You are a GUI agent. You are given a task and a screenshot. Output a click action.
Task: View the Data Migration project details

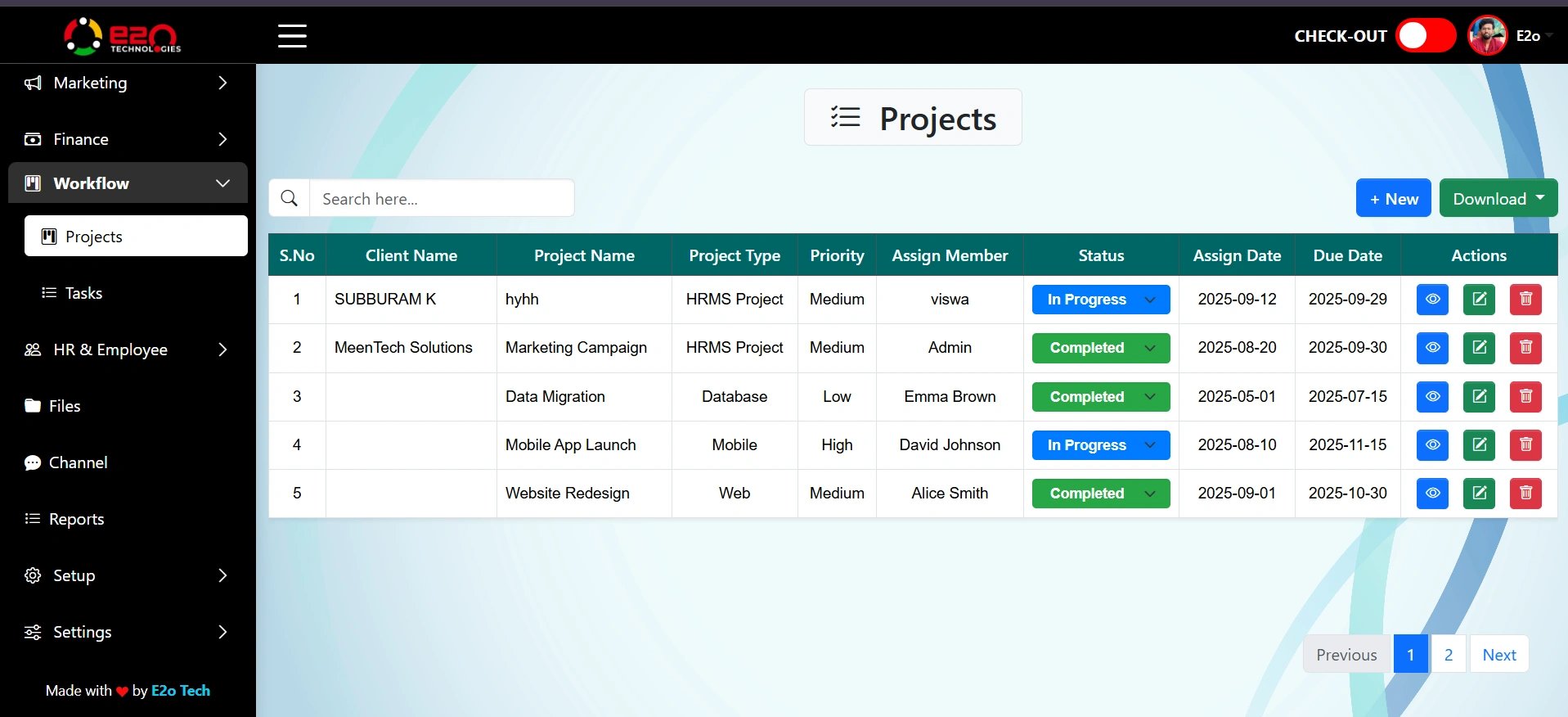(1432, 397)
